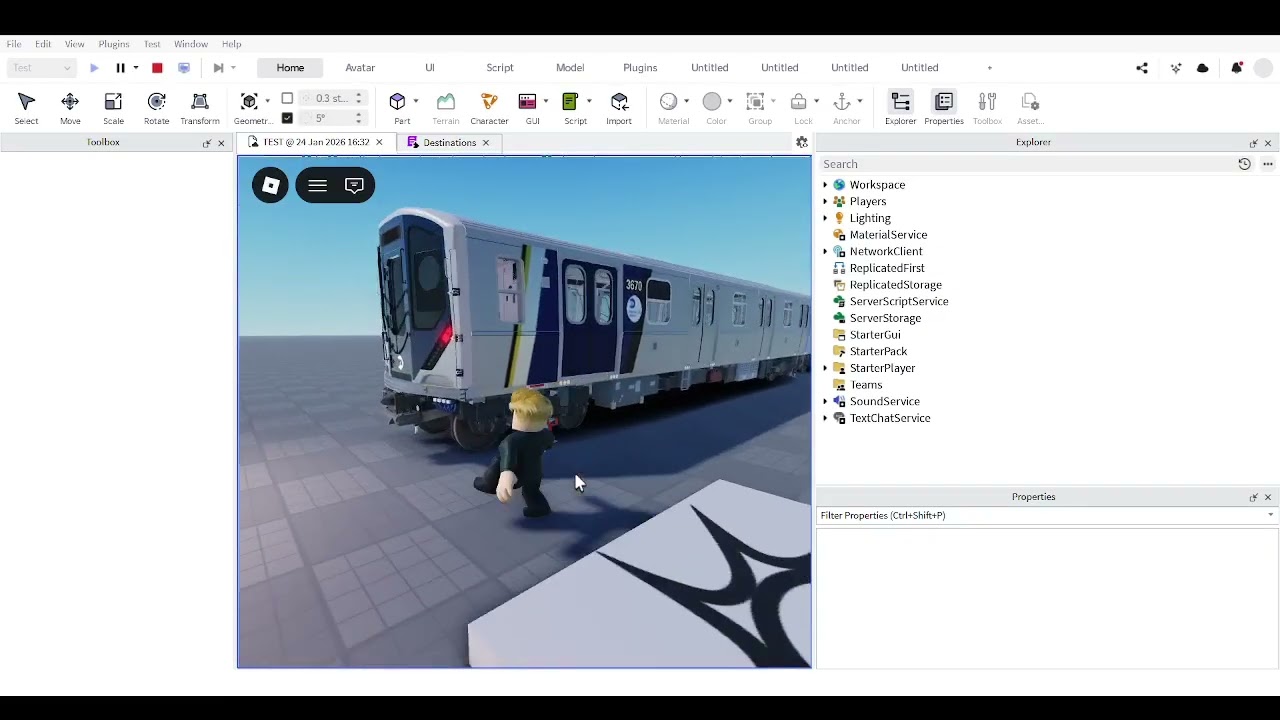Open the hamburger menu in the game view
This screenshot has width=1280, height=720.
tap(317, 185)
